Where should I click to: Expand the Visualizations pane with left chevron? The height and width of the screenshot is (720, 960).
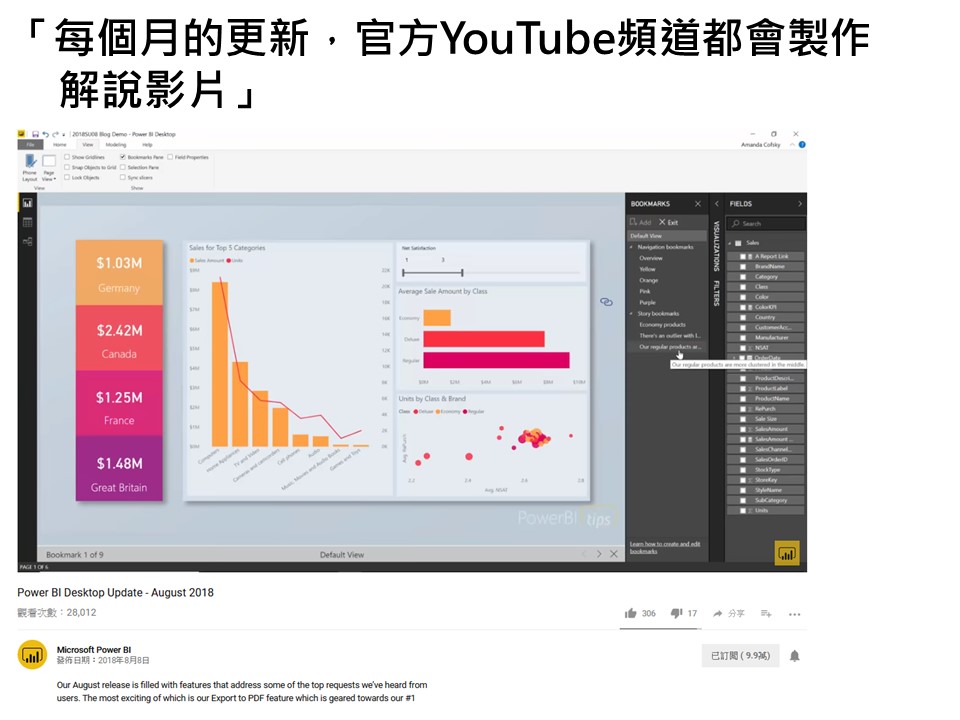coord(717,203)
